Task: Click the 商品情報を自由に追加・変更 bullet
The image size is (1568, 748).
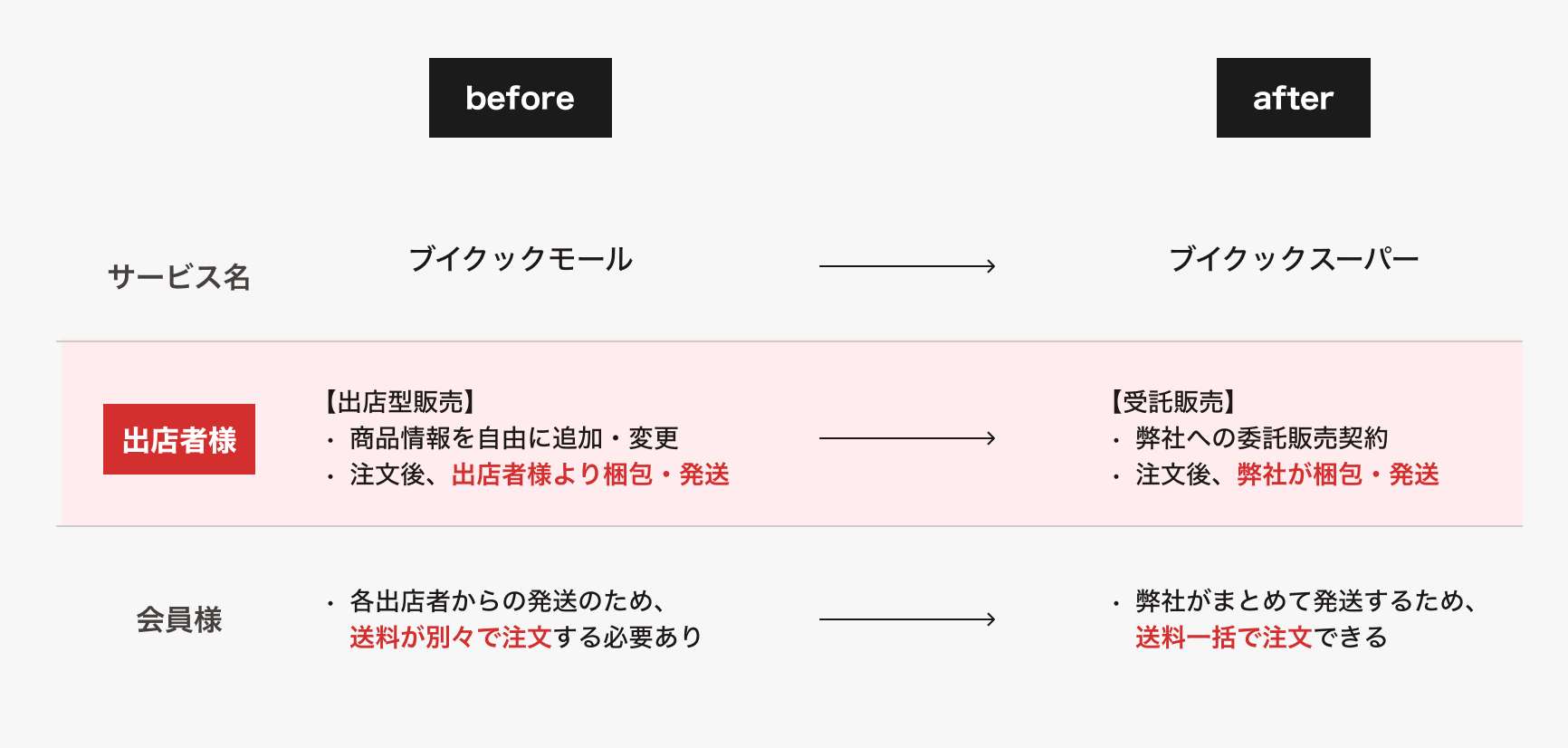Action: pyautogui.click(x=513, y=438)
